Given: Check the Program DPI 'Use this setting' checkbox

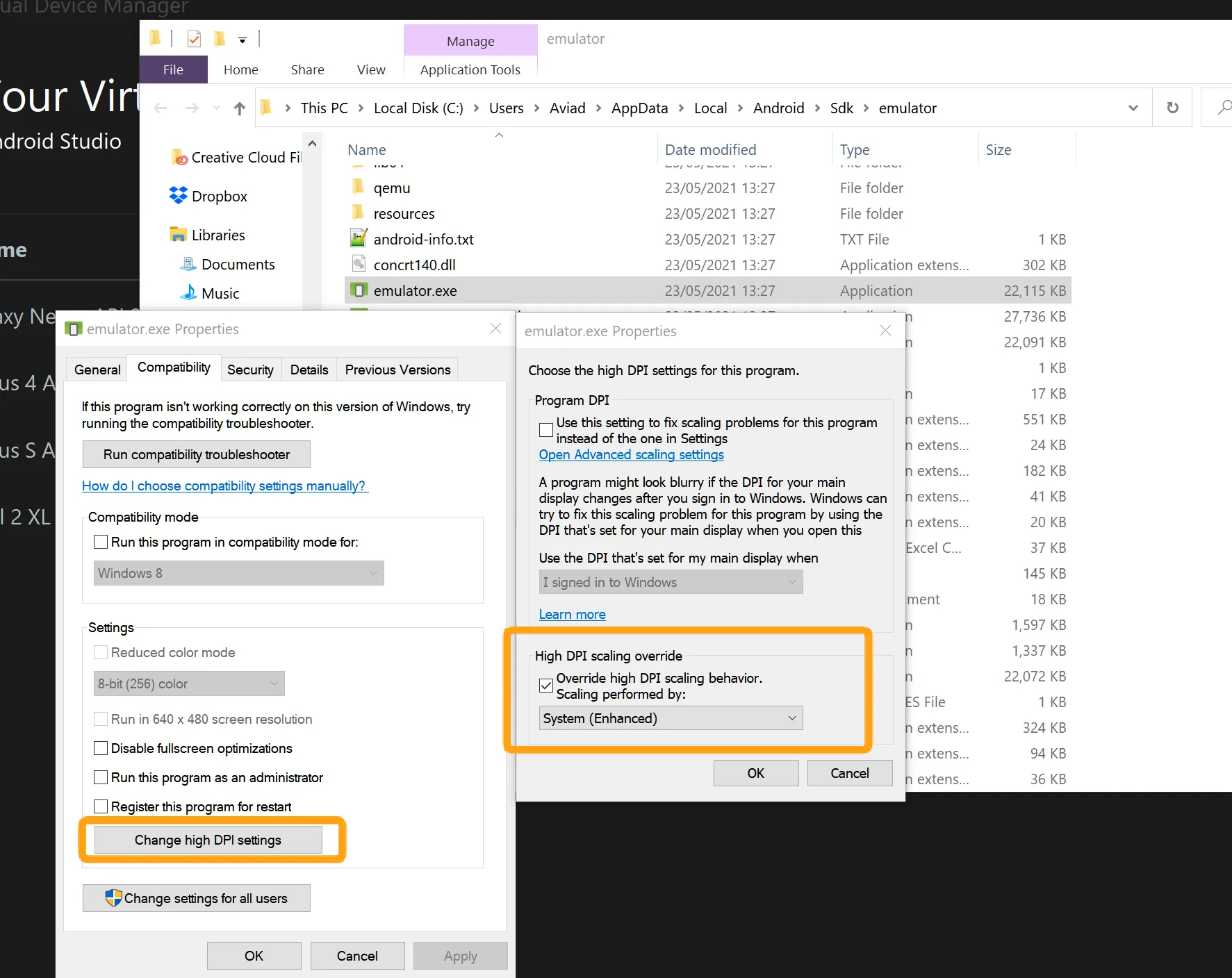Looking at the screenshot, I should 546,430.
